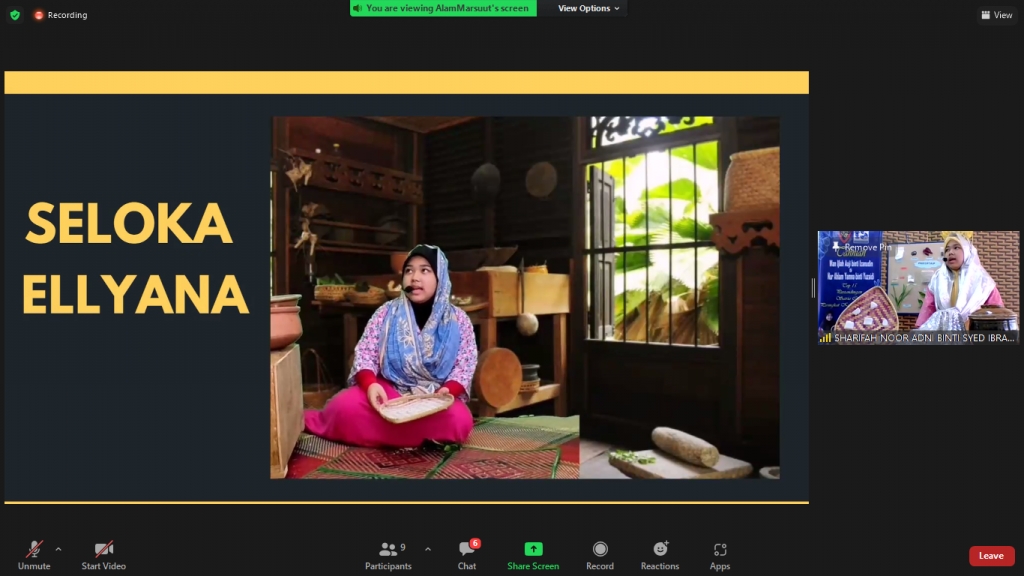
Task: Click the green security shield icon
Action: 14,14
